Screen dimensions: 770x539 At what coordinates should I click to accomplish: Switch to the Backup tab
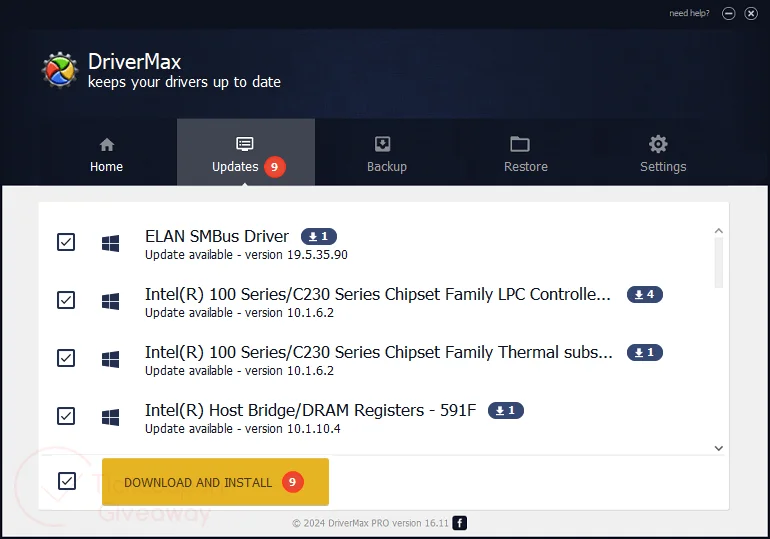coord(386,155)
